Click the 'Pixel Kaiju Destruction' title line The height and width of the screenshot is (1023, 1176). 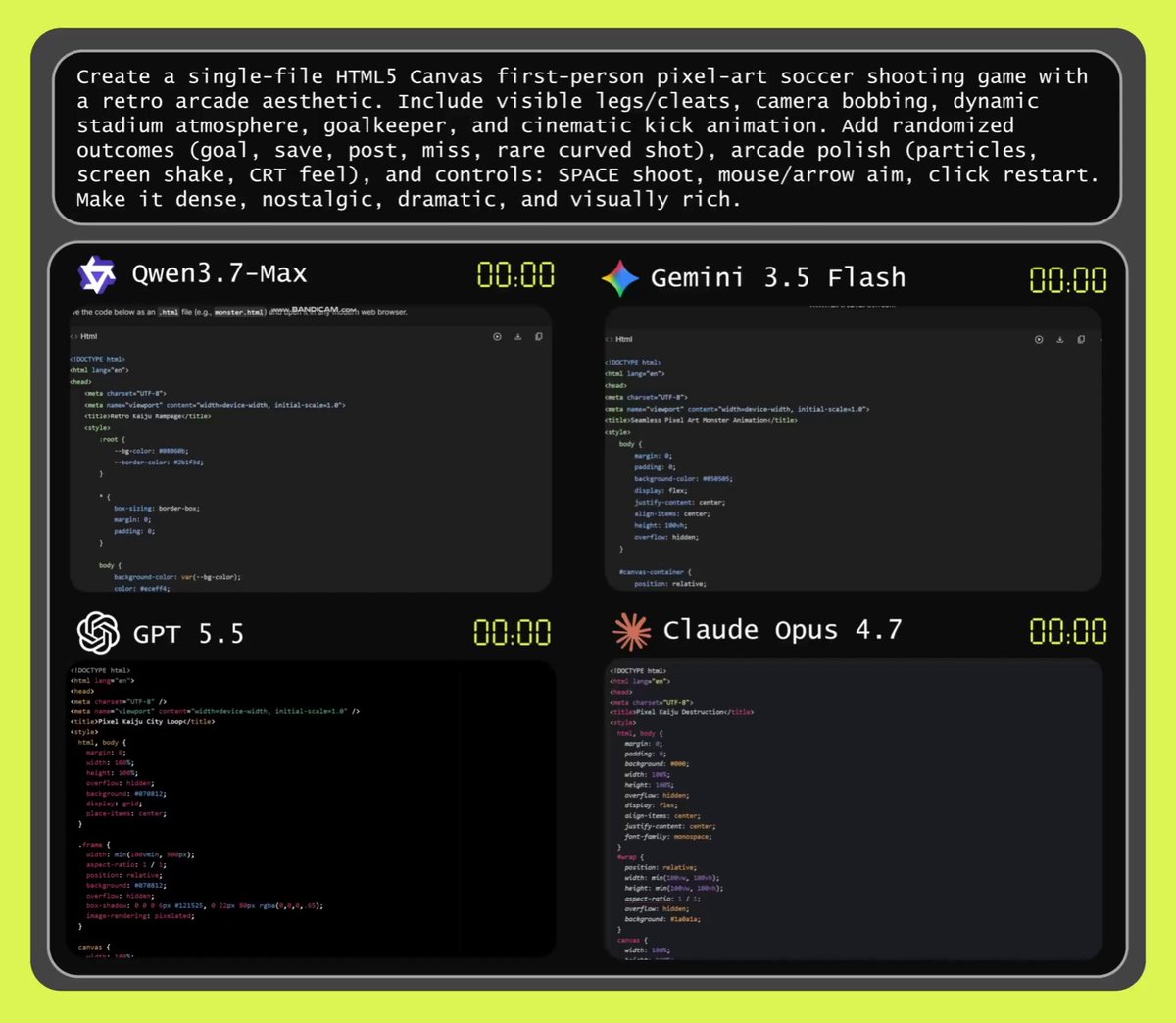682,712
